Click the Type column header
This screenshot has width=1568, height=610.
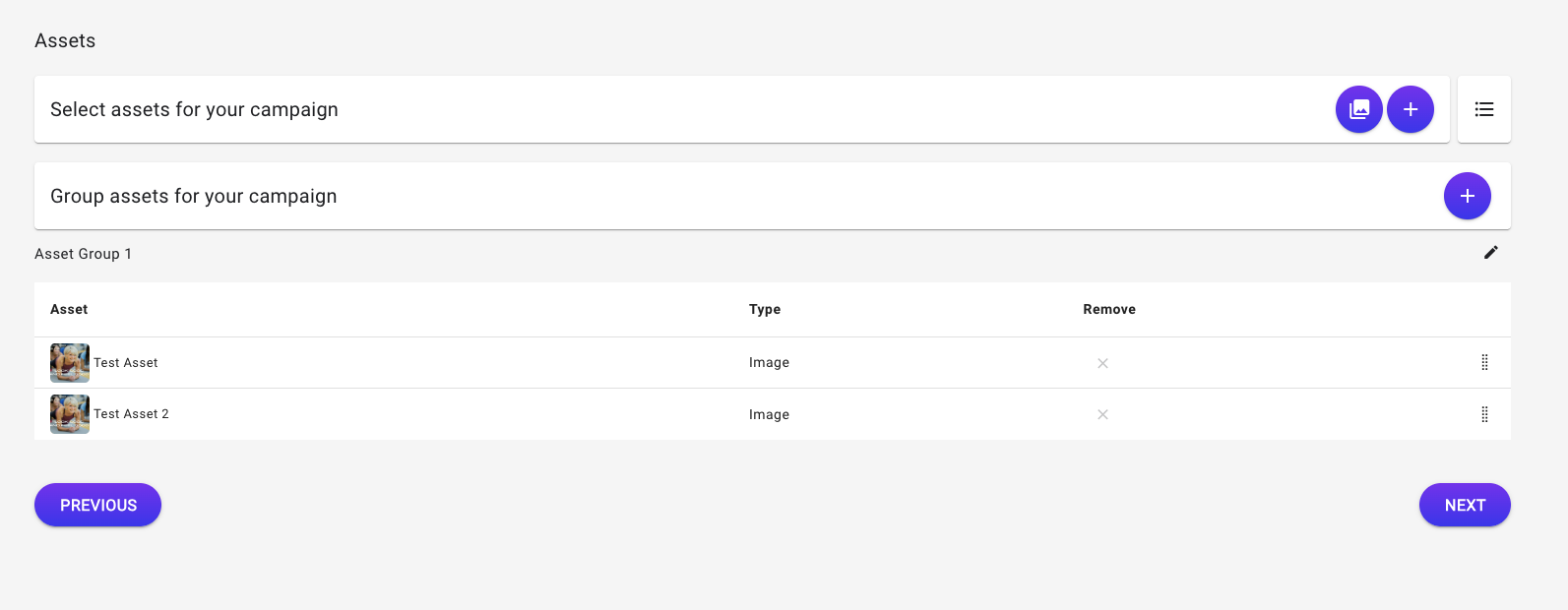pos(764,309)
